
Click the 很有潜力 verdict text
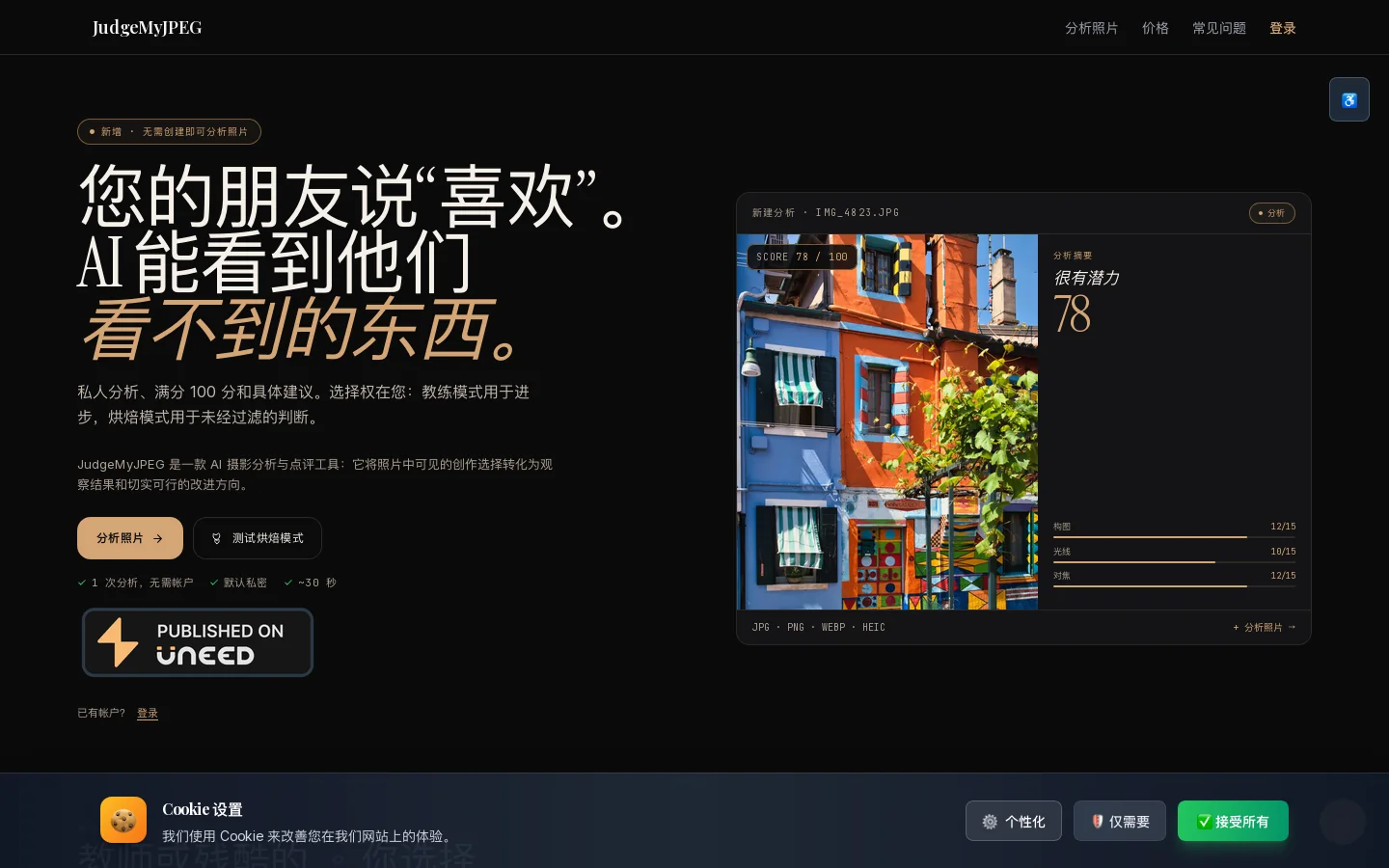[x=1086, y=278]
